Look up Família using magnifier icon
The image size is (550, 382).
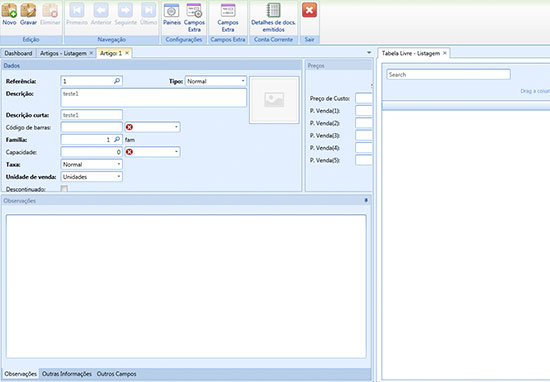(x=117, y=140)
